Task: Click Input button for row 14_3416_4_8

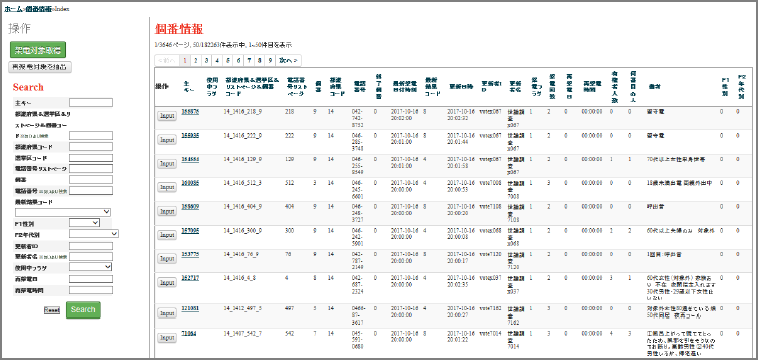Action: (167, 282)
